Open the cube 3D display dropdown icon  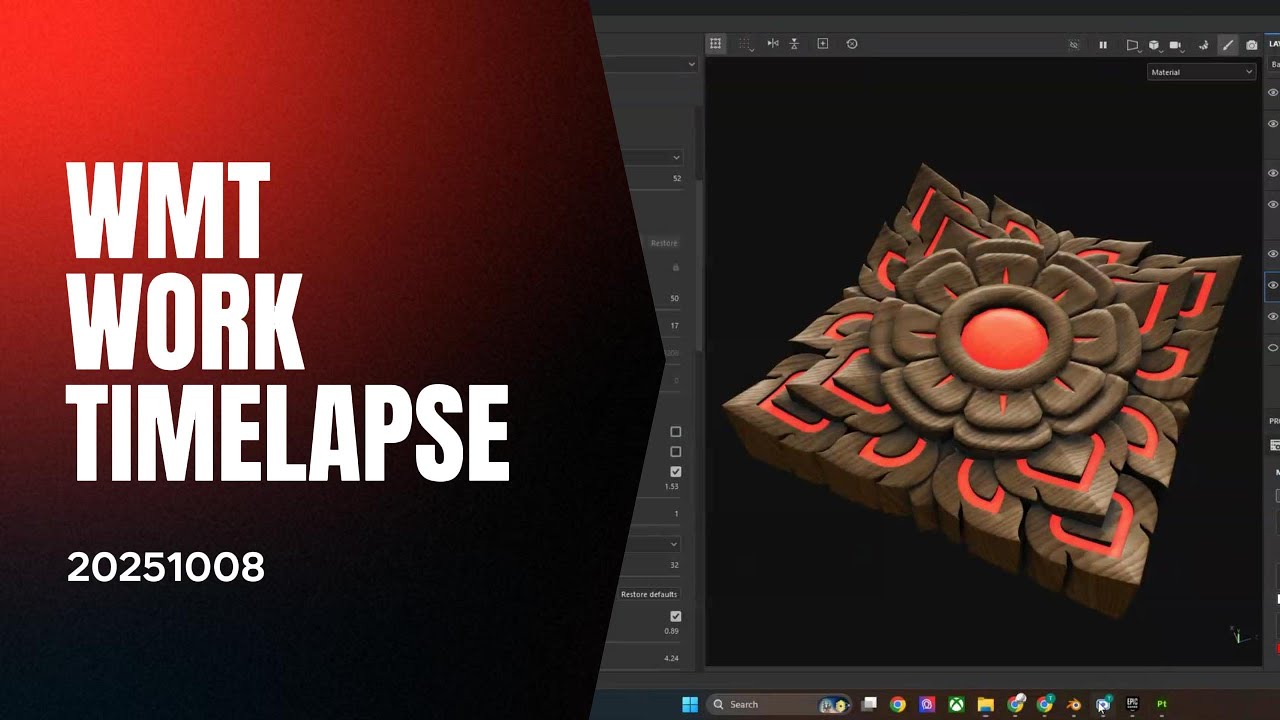(1154, 45)
